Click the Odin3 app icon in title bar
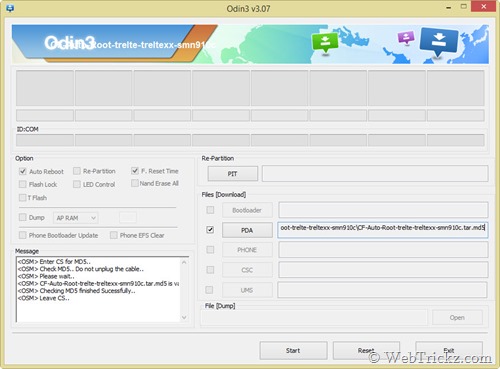The height and width of the screenshot is (369, 500). click(10, 8)
